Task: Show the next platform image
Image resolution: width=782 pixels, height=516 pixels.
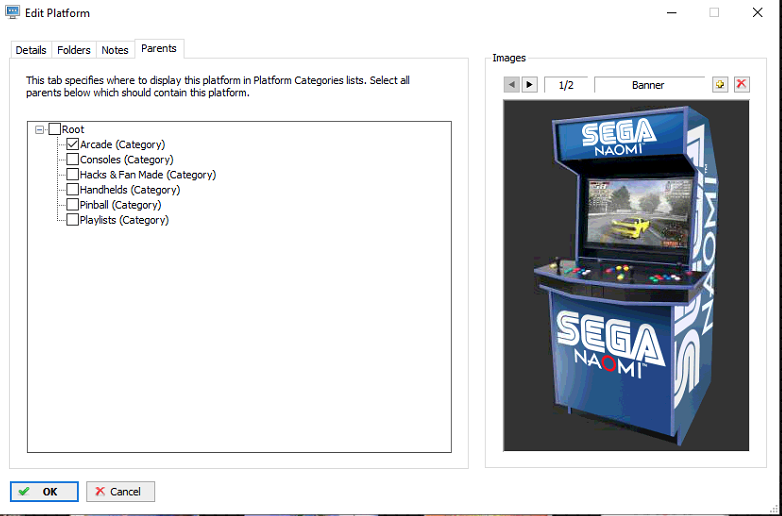Action: point(529,85)
